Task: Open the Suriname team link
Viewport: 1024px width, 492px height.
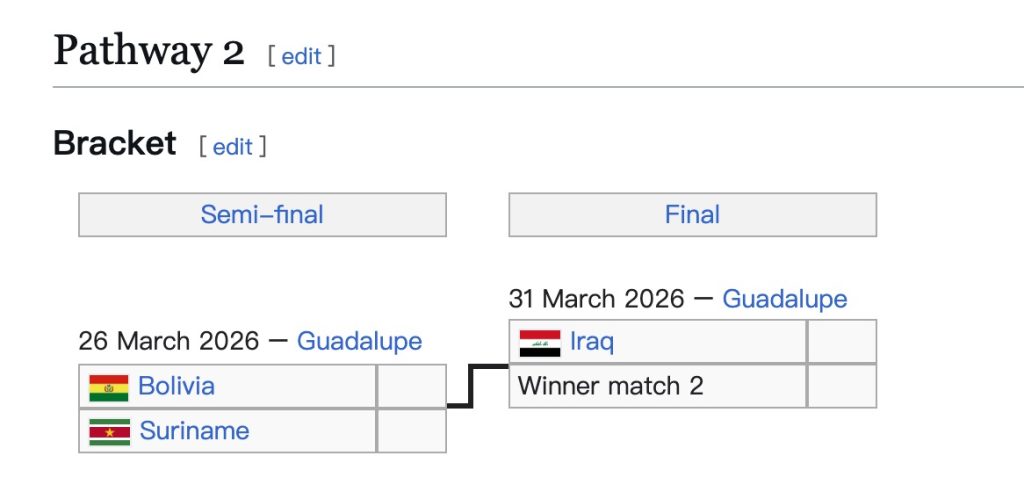Action: (x=194, y=431)
